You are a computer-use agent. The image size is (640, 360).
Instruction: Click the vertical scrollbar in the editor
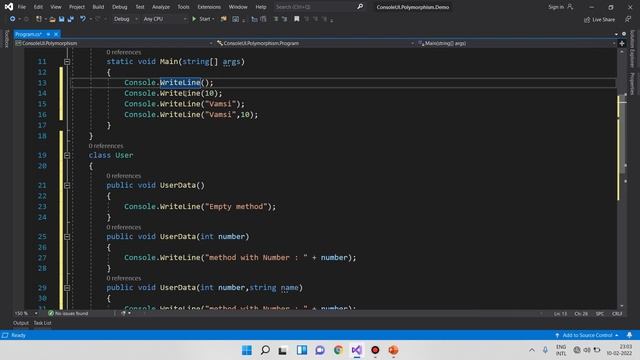pyautogui.click(x=622, y=180)
